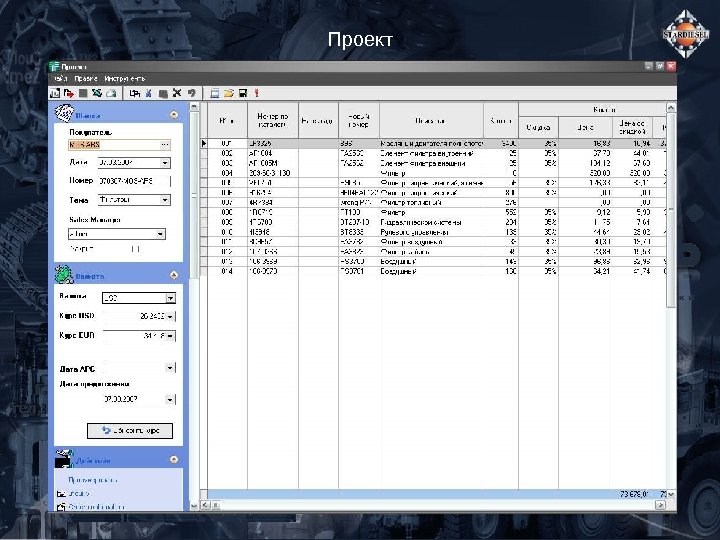Toggle the checkbox below Sales Manager
The width and height of the screenshot is (720, 540).
point(135,249)
